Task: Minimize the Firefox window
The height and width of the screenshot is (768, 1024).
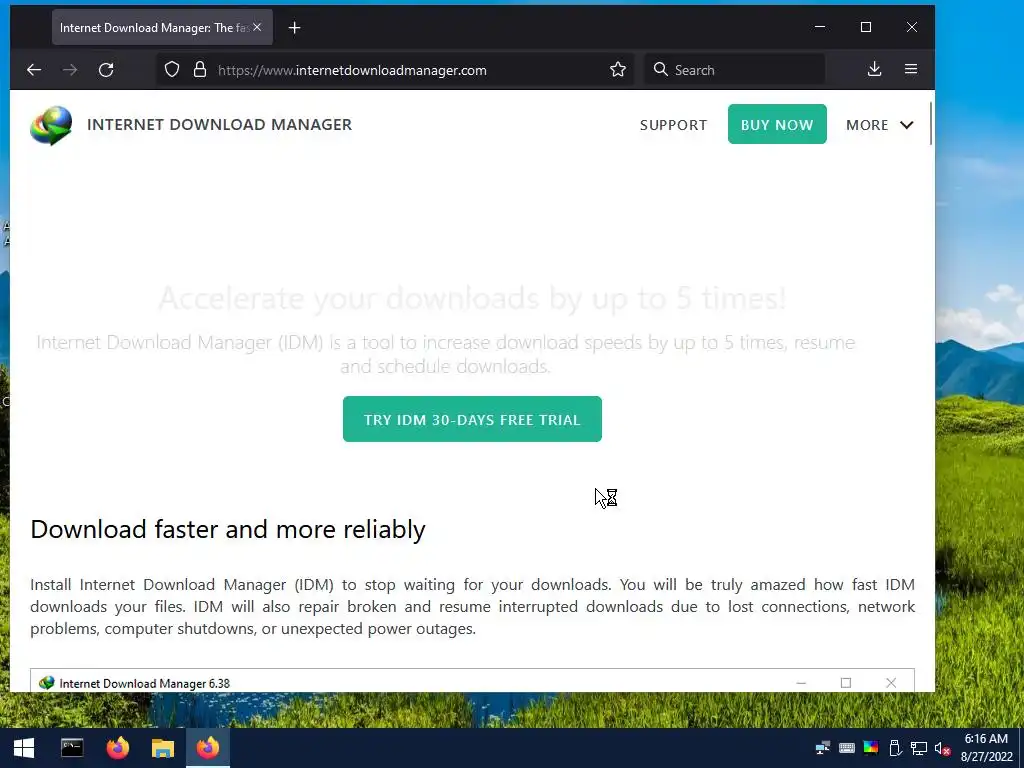Action: point(820,27)
